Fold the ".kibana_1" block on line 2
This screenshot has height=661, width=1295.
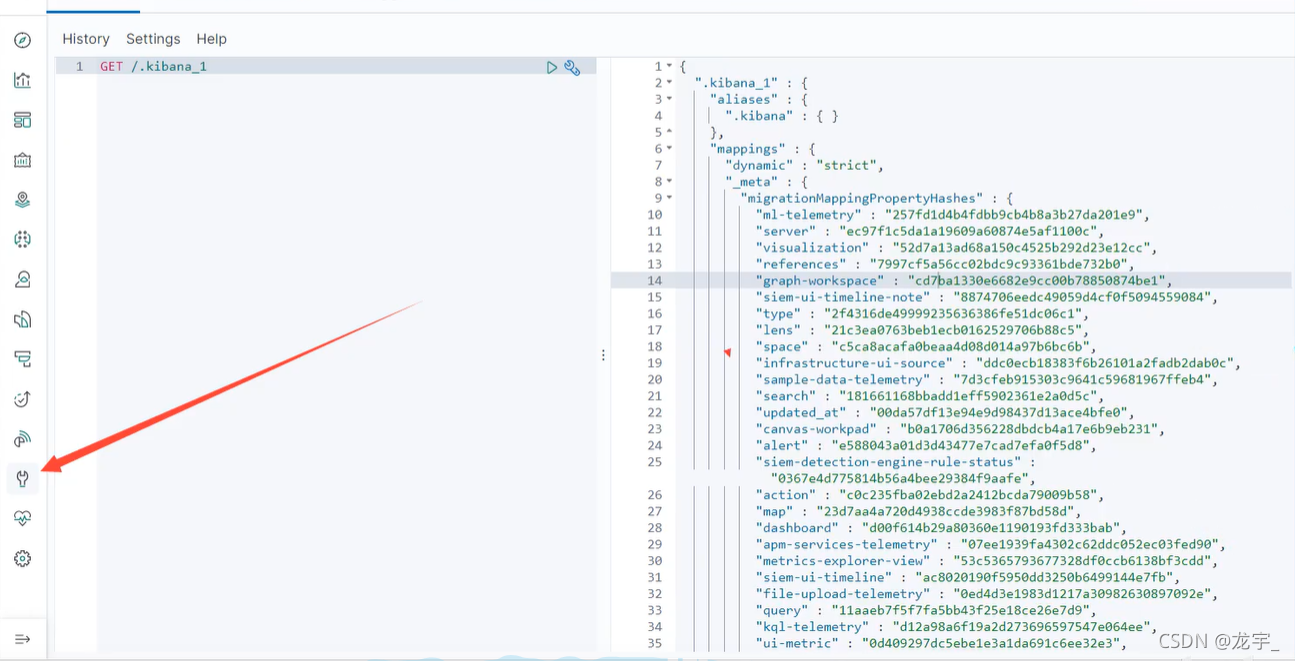(670, 83)
